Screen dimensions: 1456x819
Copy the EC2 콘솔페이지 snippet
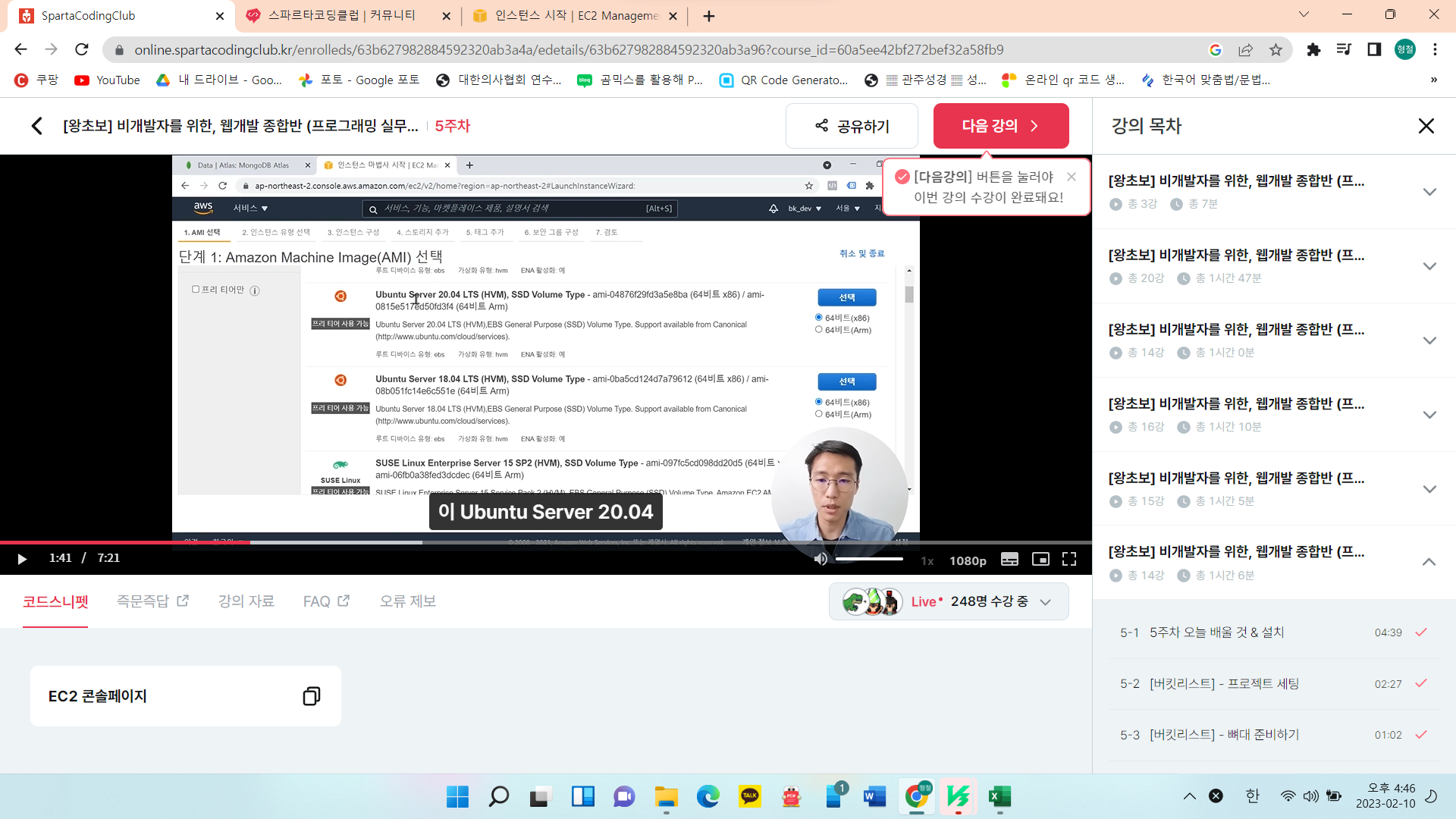tap(311, 696)
